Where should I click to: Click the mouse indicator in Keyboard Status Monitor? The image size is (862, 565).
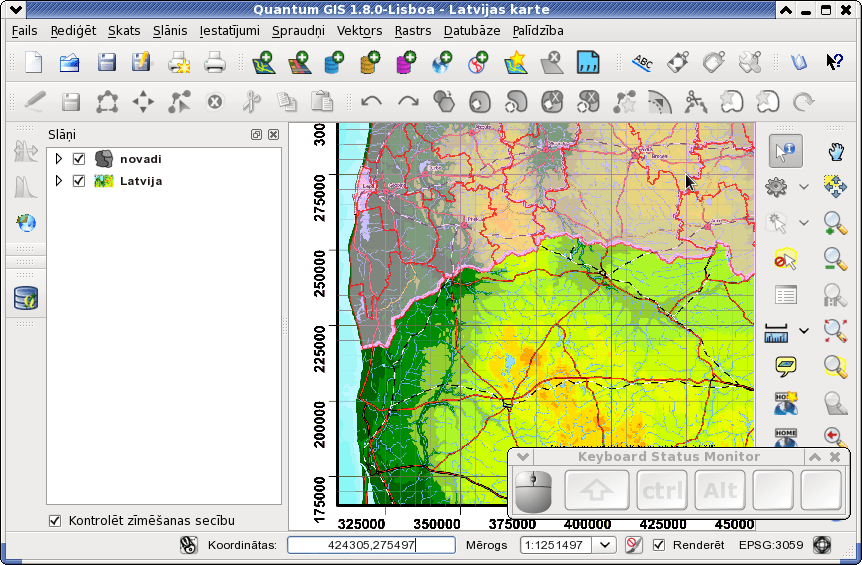[533, 491]
